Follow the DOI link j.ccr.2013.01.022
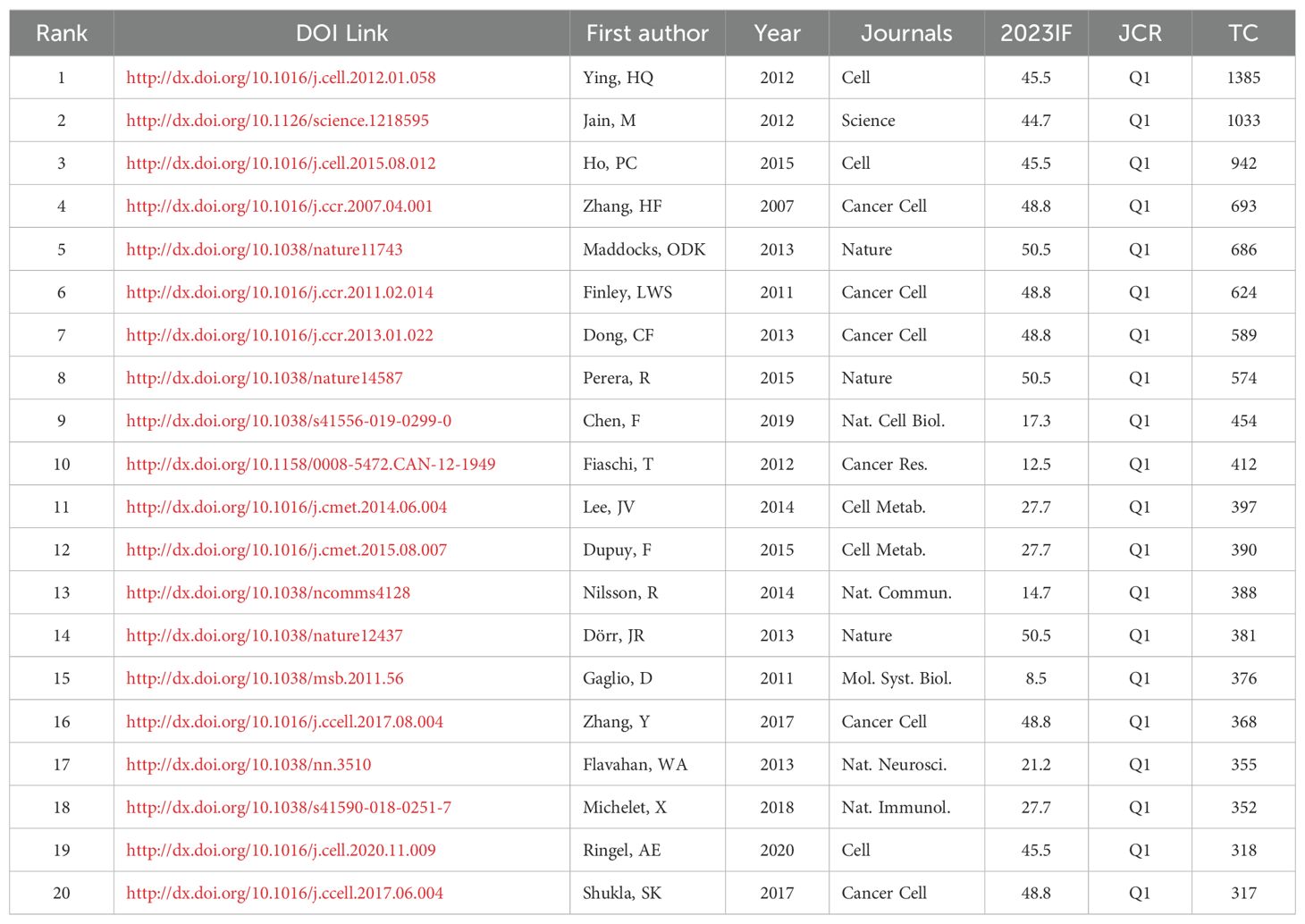The image size is (1305, 924). pos(280,335)
